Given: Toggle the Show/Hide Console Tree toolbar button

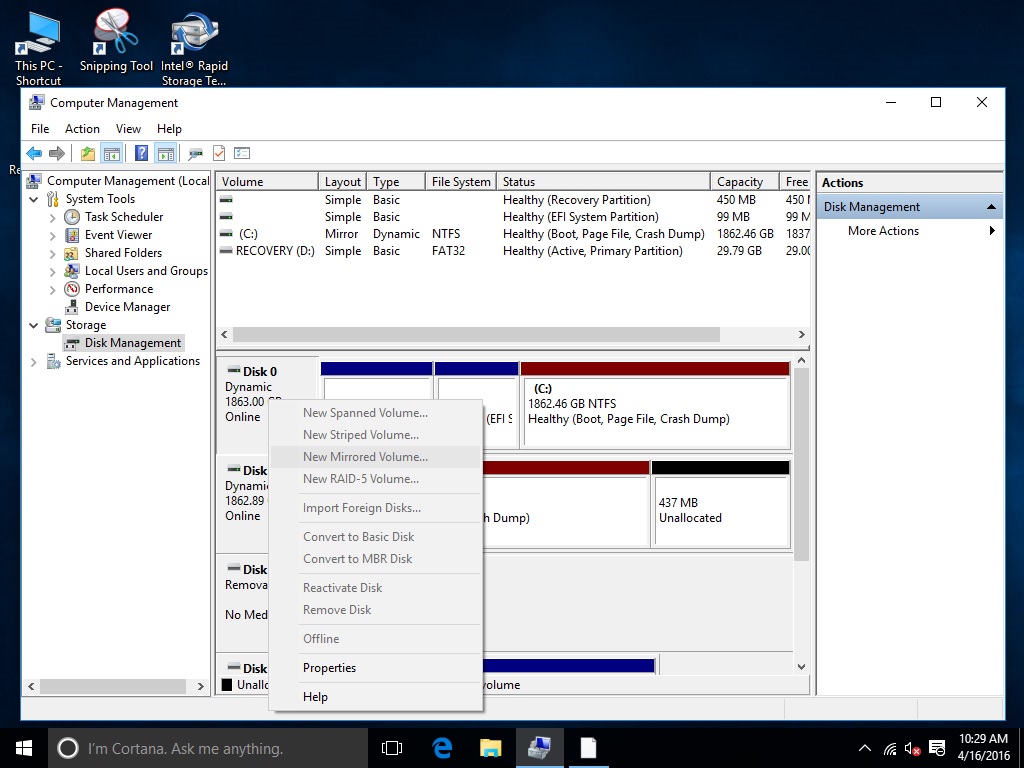Looking at the screenshot, I should point(112,153).
